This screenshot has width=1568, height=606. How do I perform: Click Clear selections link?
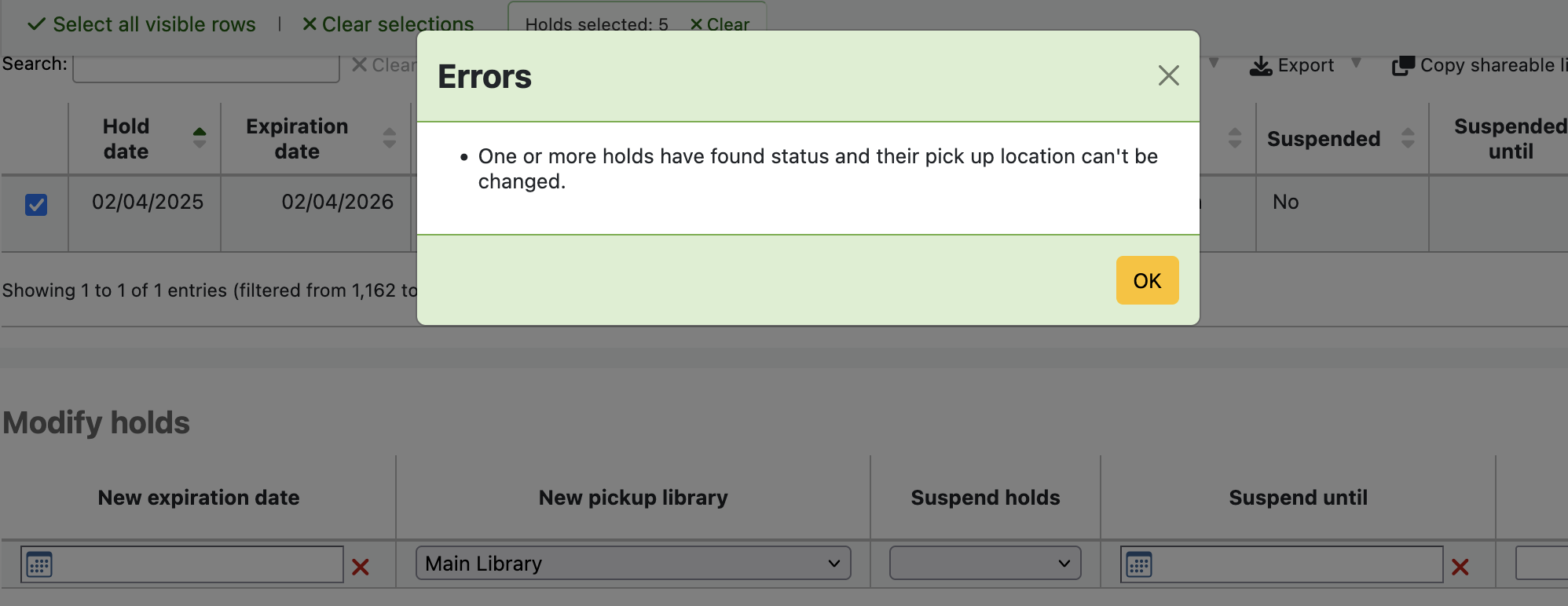coord(389,24)
